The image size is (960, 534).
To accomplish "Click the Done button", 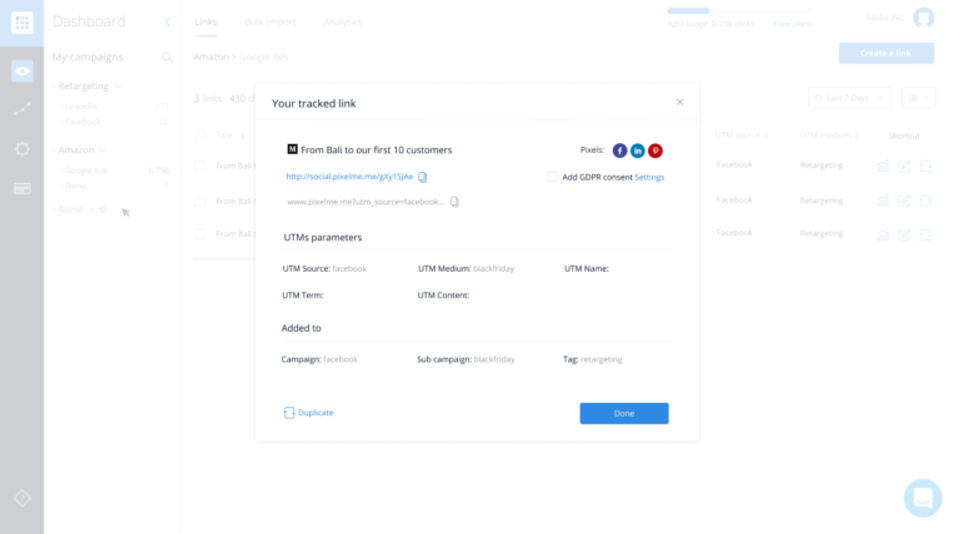I will tap(624, 413).
